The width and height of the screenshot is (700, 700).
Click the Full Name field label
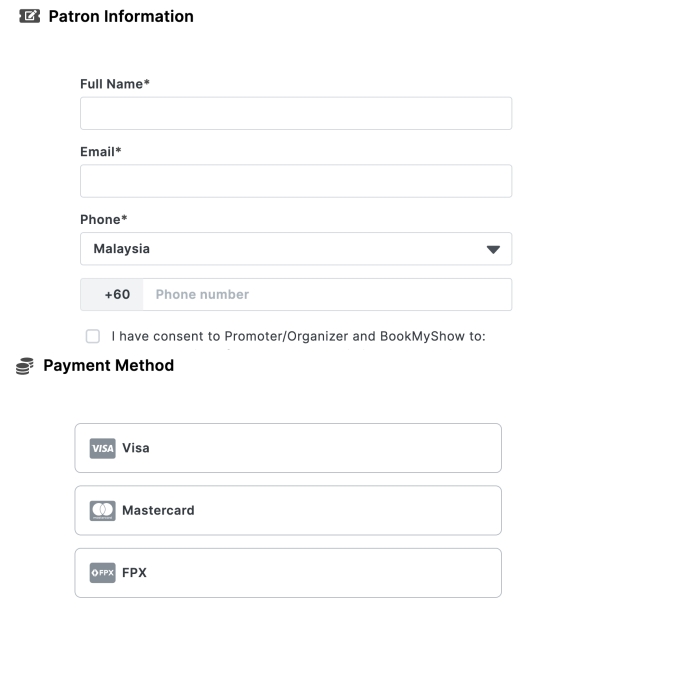(x=114, y=84)
